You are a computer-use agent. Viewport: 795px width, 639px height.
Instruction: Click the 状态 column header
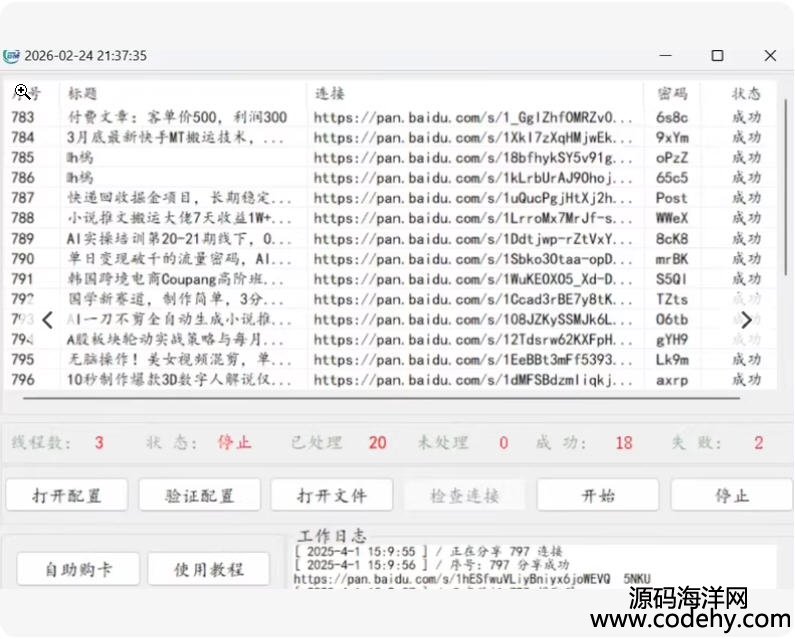(x=746, y=93)
